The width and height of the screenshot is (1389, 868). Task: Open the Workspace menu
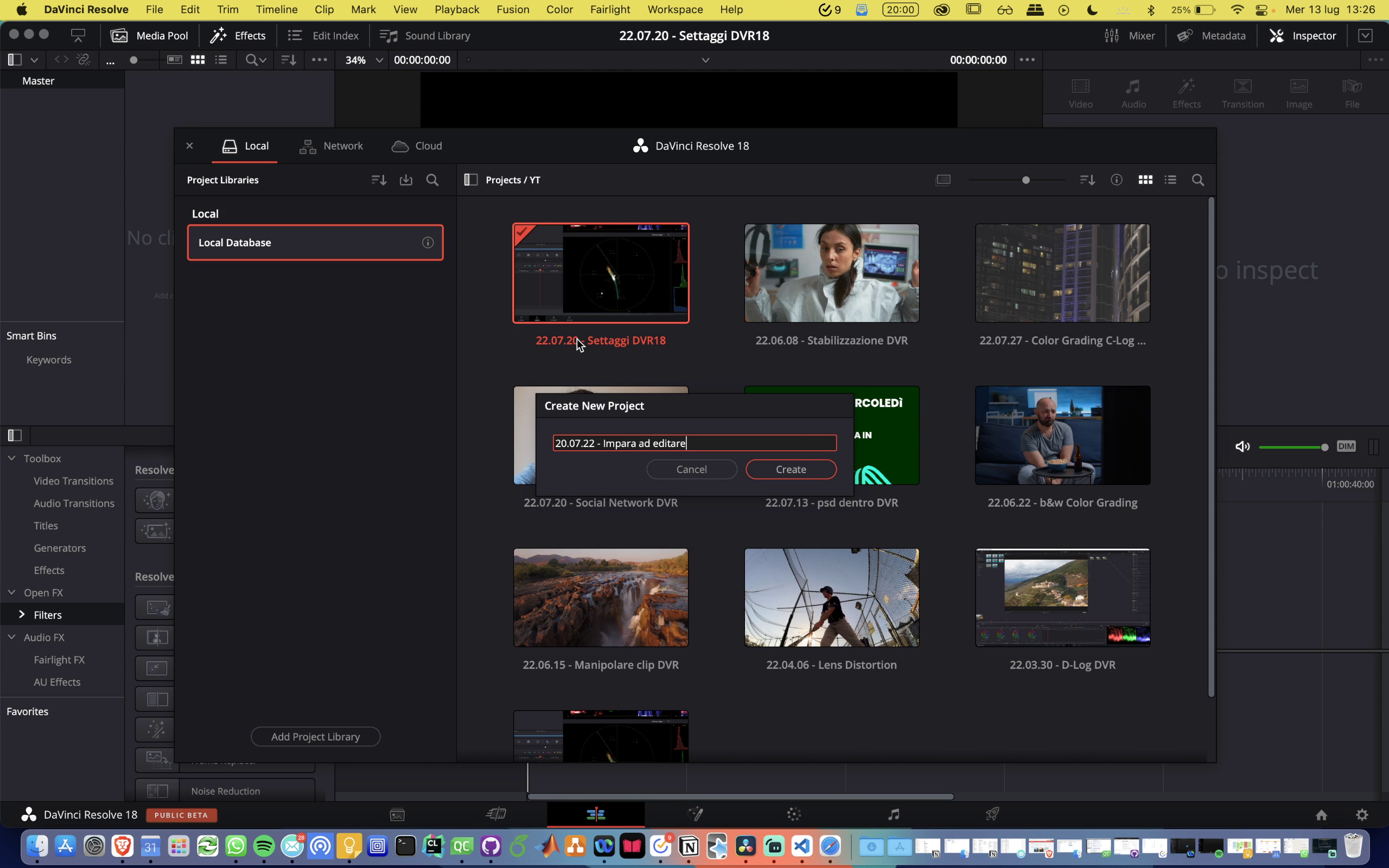point(675,10)
